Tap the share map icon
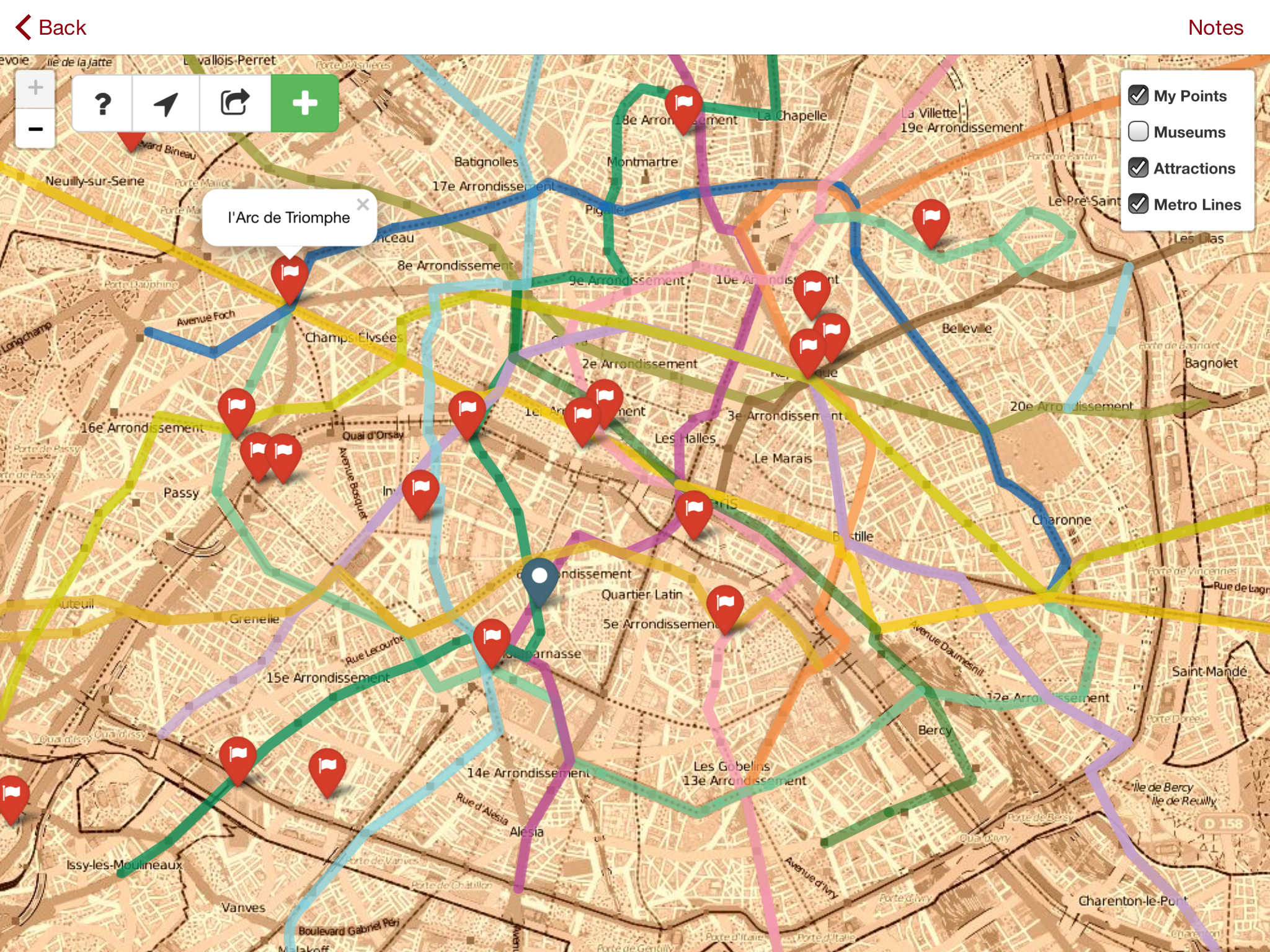Viewport: 1270px width, 952px height. (235, 104)
